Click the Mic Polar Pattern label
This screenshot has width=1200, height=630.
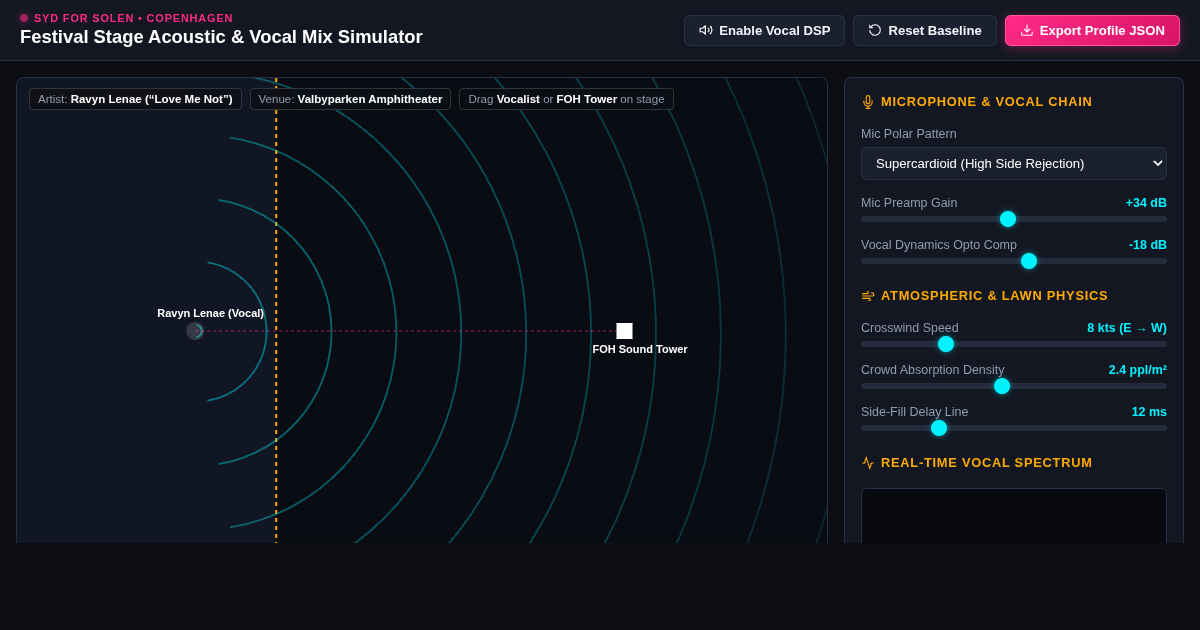point(909,134)
